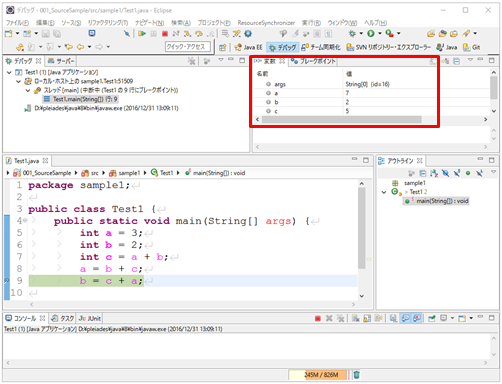Image resolution: width=502 pixels, height=384 pixels.
Task: Click Variables view horizontal scrollbar thumb
Action: click(342, 119)
